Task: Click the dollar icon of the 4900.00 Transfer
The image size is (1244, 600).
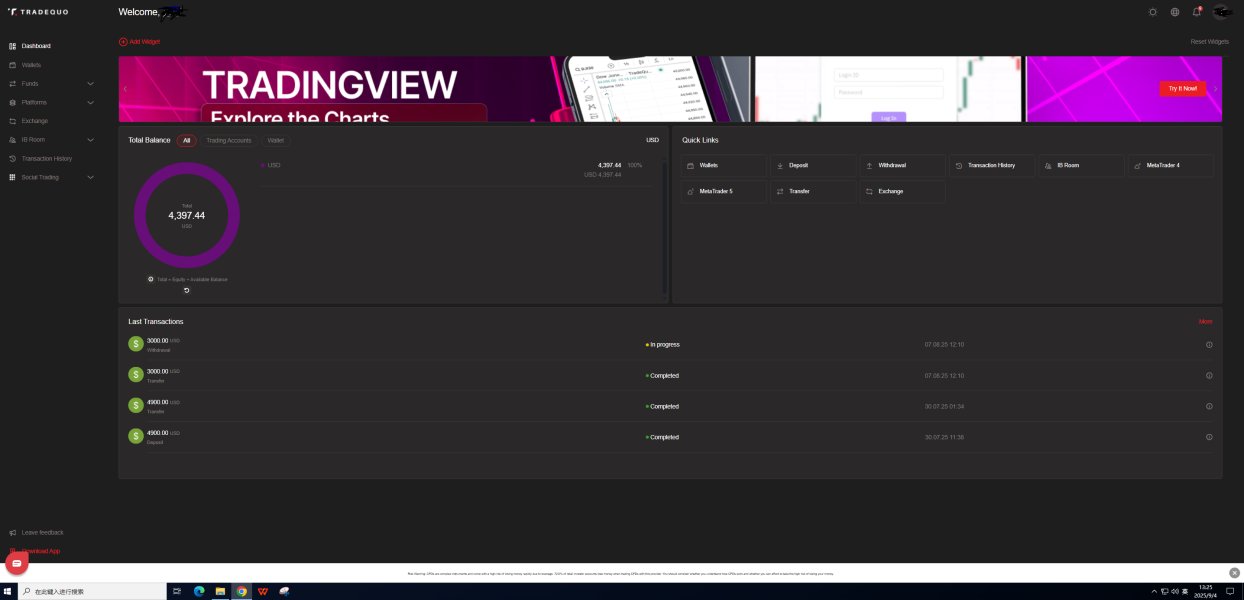Action: [x=136, y=406]
